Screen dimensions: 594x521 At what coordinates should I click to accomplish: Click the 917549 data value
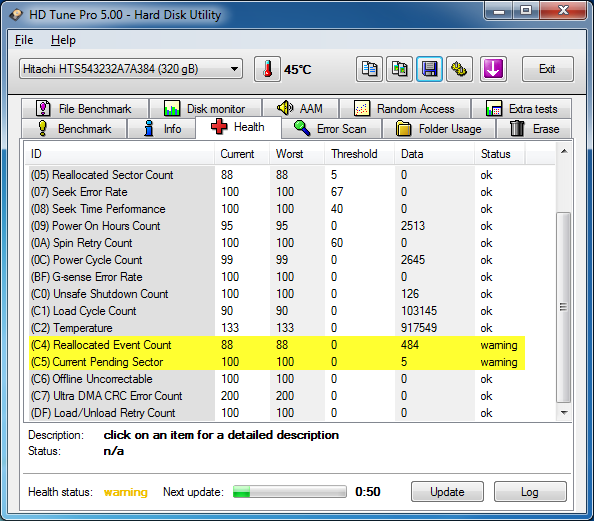pos(419,328)
